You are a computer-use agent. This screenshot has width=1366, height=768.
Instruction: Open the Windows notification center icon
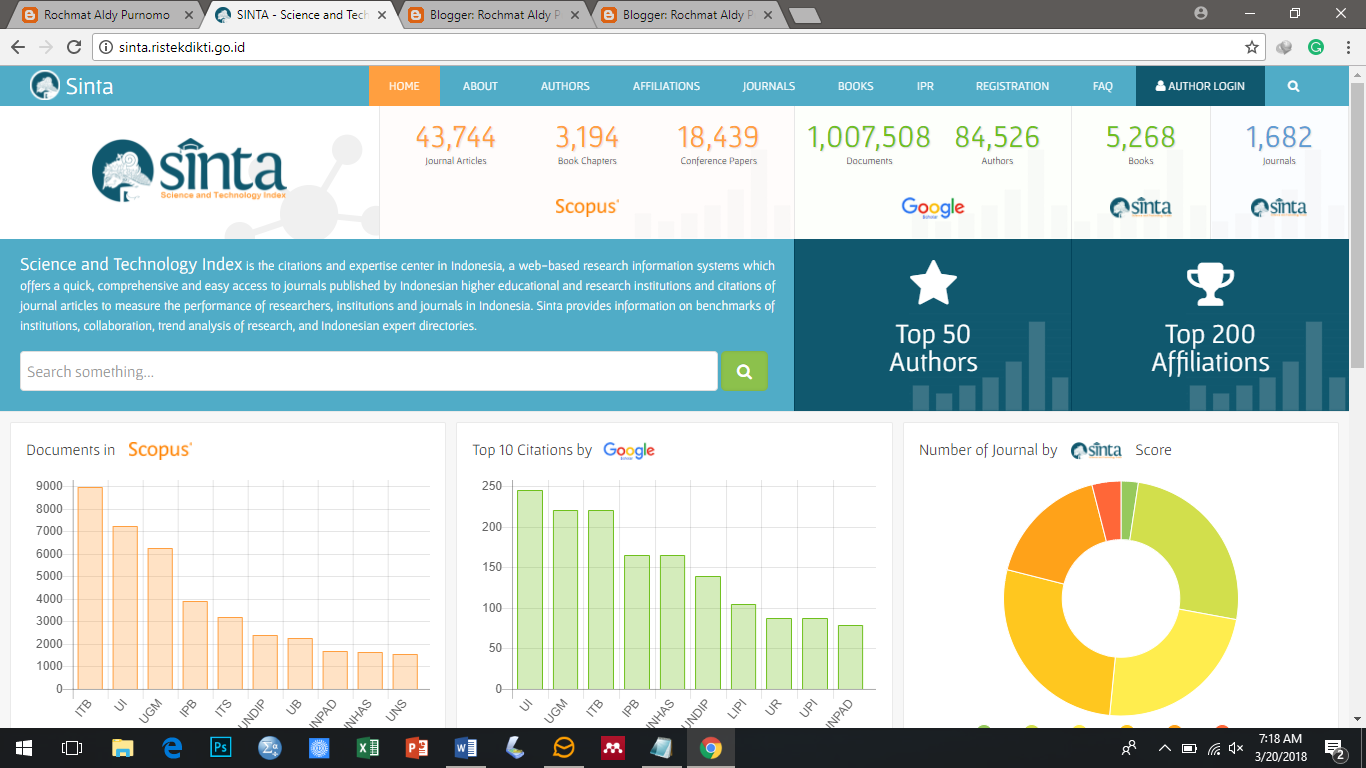pyautogui.click(x=1334, y=748)
